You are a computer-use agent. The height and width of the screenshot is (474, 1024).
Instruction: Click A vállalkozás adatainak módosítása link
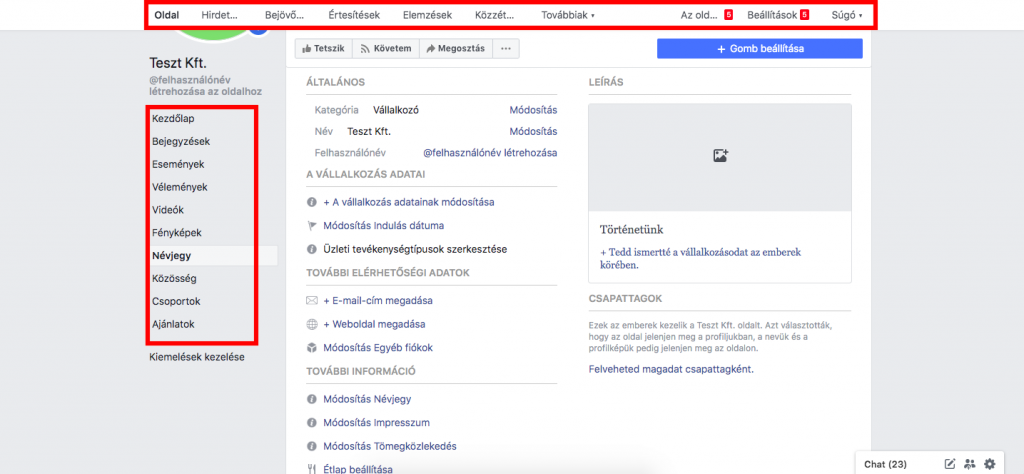click(x=409, y=202)
